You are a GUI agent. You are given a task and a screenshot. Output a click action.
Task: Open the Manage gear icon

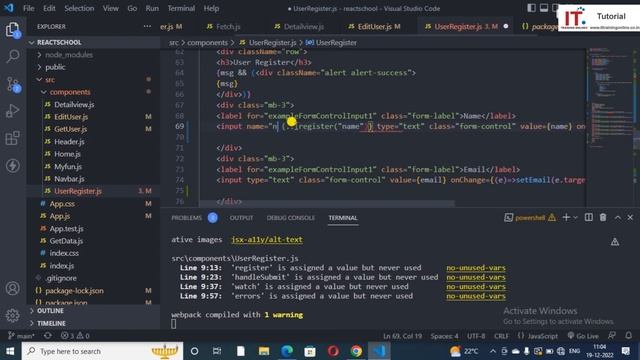(x=13, y=315)
